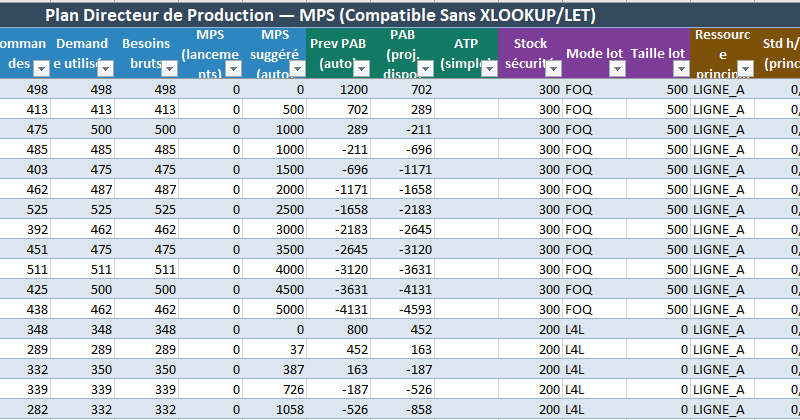The height and width of the screenshot is (420, 800).
Task: Select MPS suggéré cell with value 5000
Action: [274, 311]
